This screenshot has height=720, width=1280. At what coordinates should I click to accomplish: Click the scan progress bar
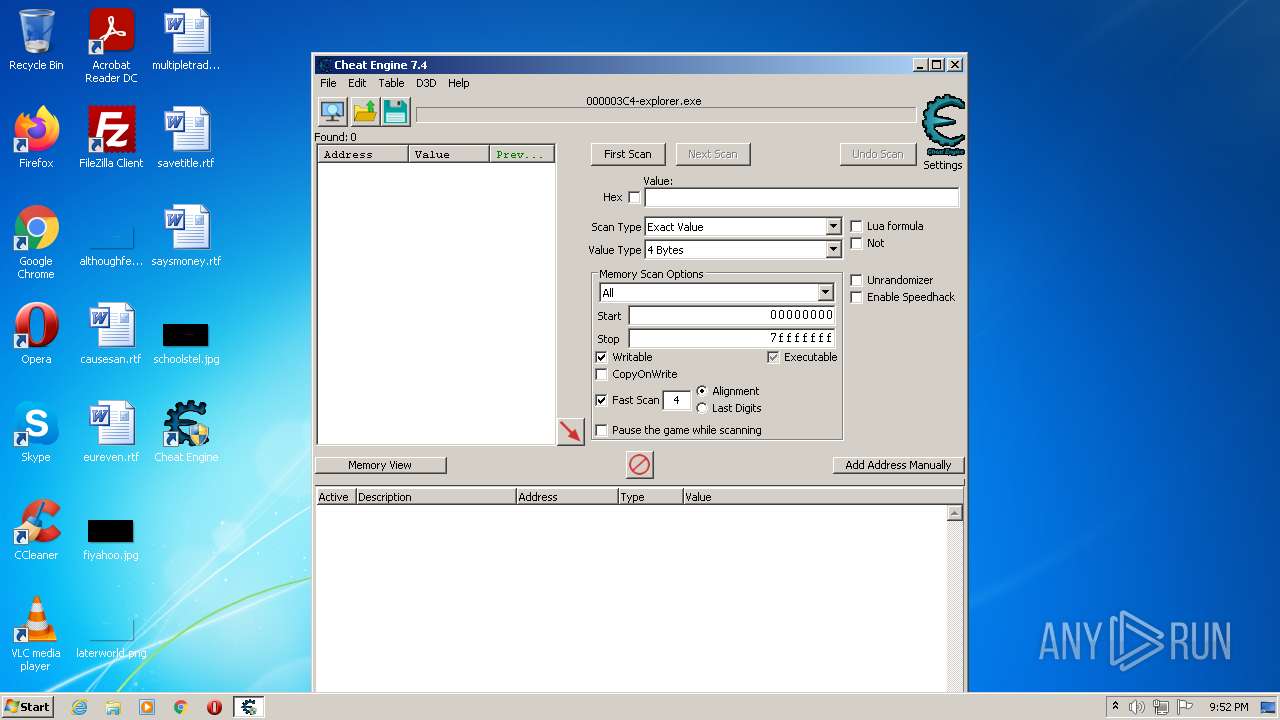(x=666, y=115)
